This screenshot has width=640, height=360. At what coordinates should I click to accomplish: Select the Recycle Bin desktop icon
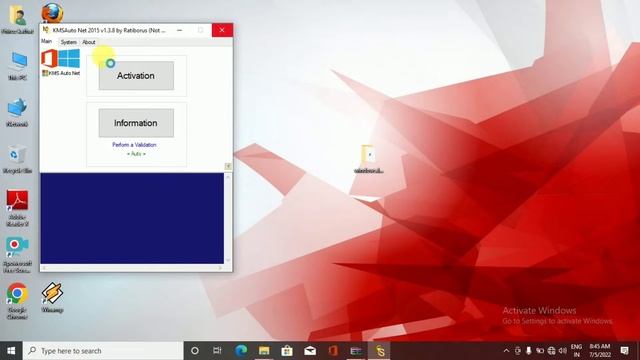coord(18,159)
